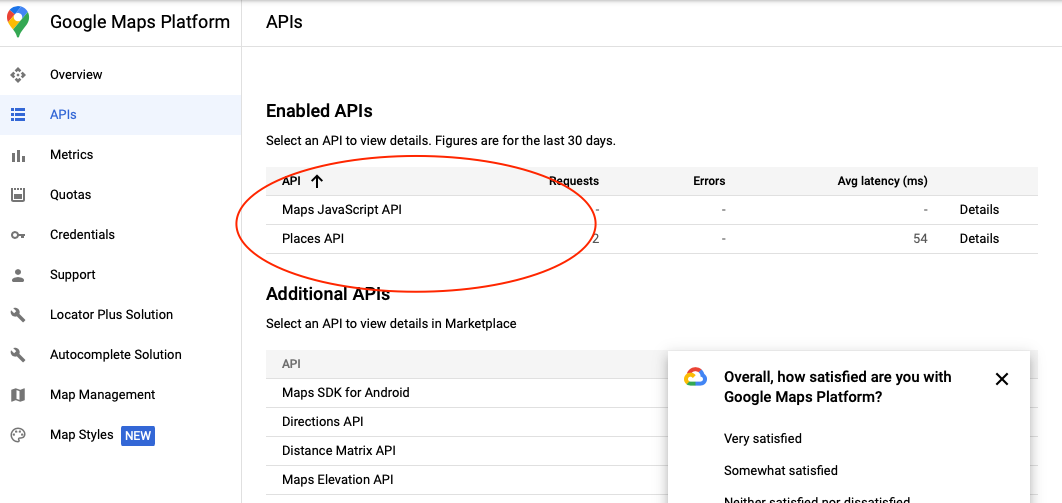This screenshot has height=503, width=1062.
Task: Open Locator Plus Solution
Action: (x=112, y=314)
